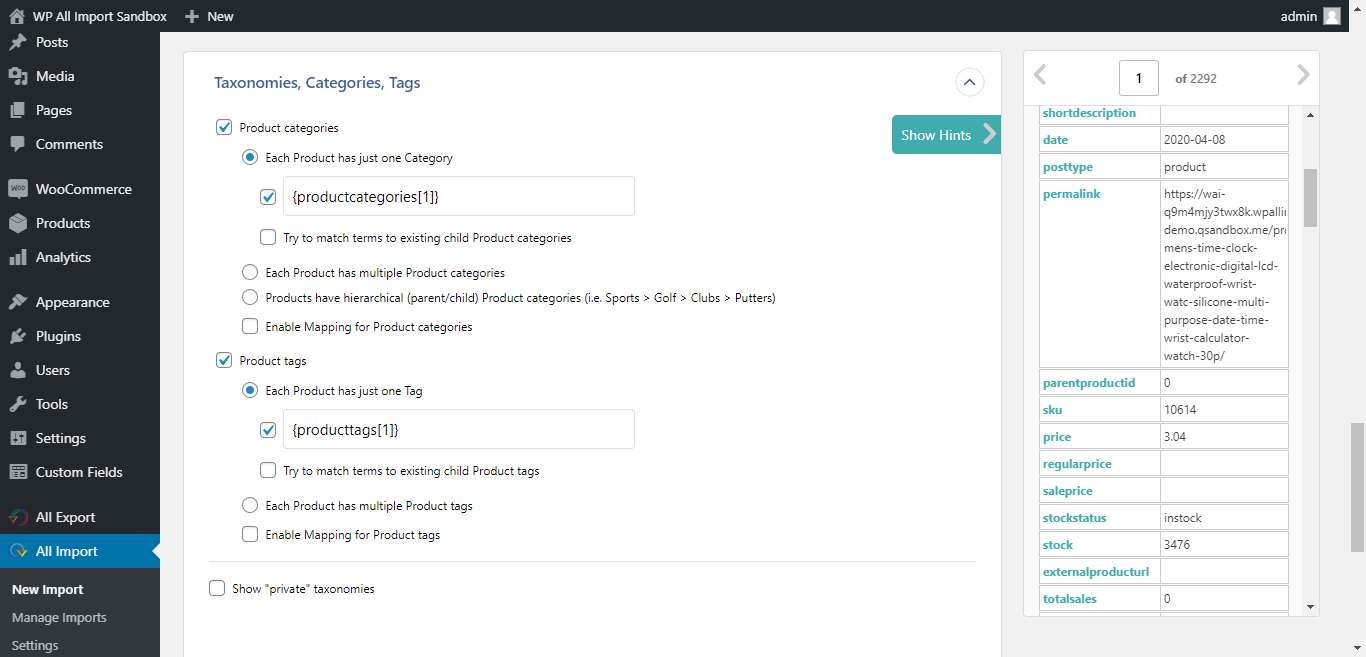Image resolution: width=1366 pixels, height=657 pixels.
Task: Uncheck the Product categories checkbox
Action: (224, 128)
